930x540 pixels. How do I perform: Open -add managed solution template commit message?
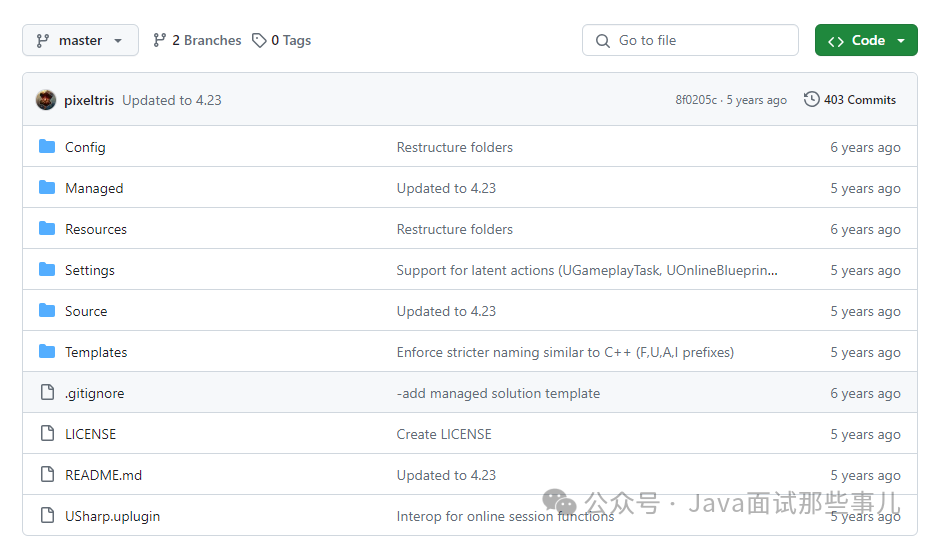[498, 393]
